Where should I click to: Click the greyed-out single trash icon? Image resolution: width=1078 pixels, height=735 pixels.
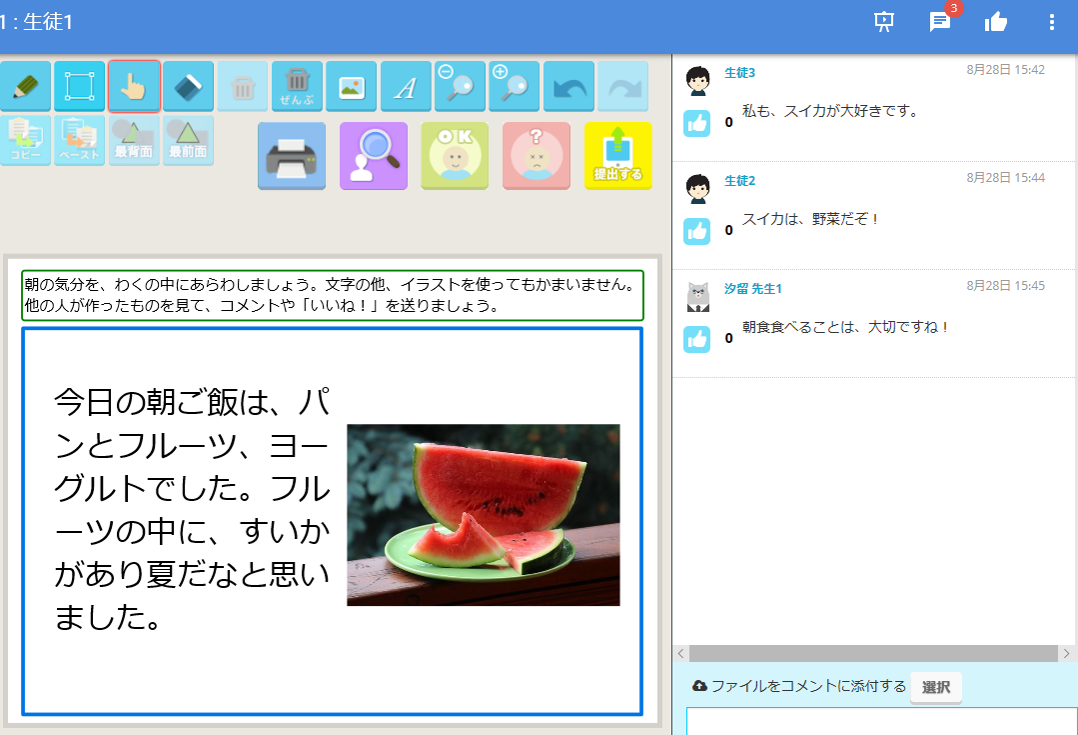[x=243, y=87]
